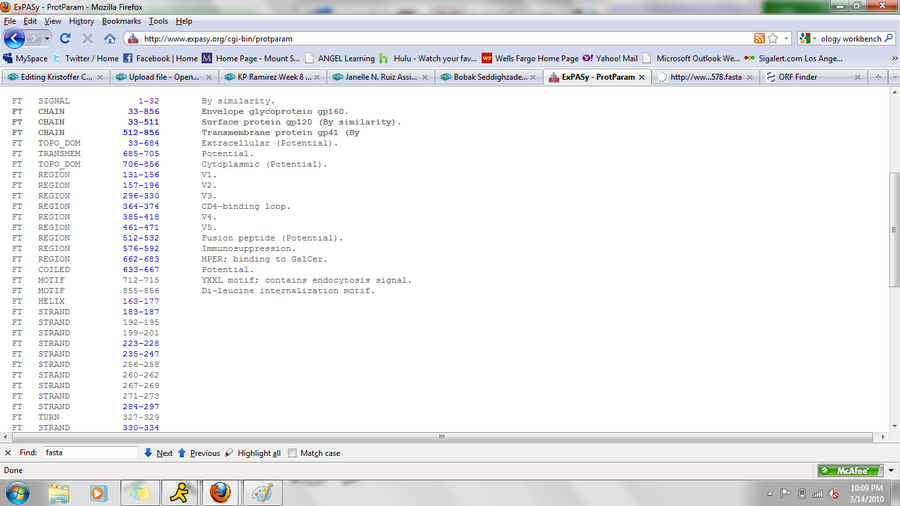Viewport: 900px width, 506px height.
Task: Toggle the Match case checkbox
Action: pos(292,453)
